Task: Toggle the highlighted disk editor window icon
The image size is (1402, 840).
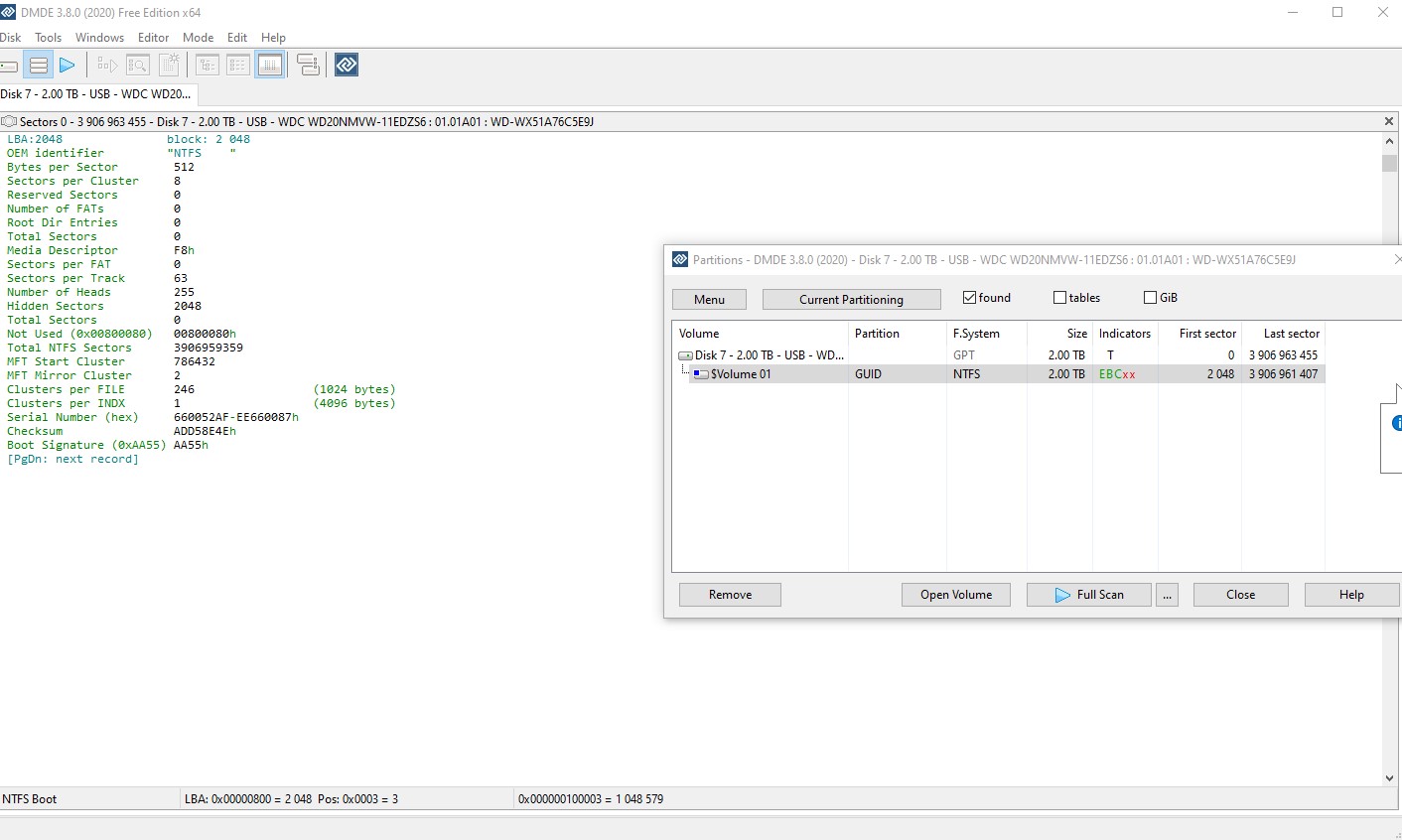Action: coord(270,66)
